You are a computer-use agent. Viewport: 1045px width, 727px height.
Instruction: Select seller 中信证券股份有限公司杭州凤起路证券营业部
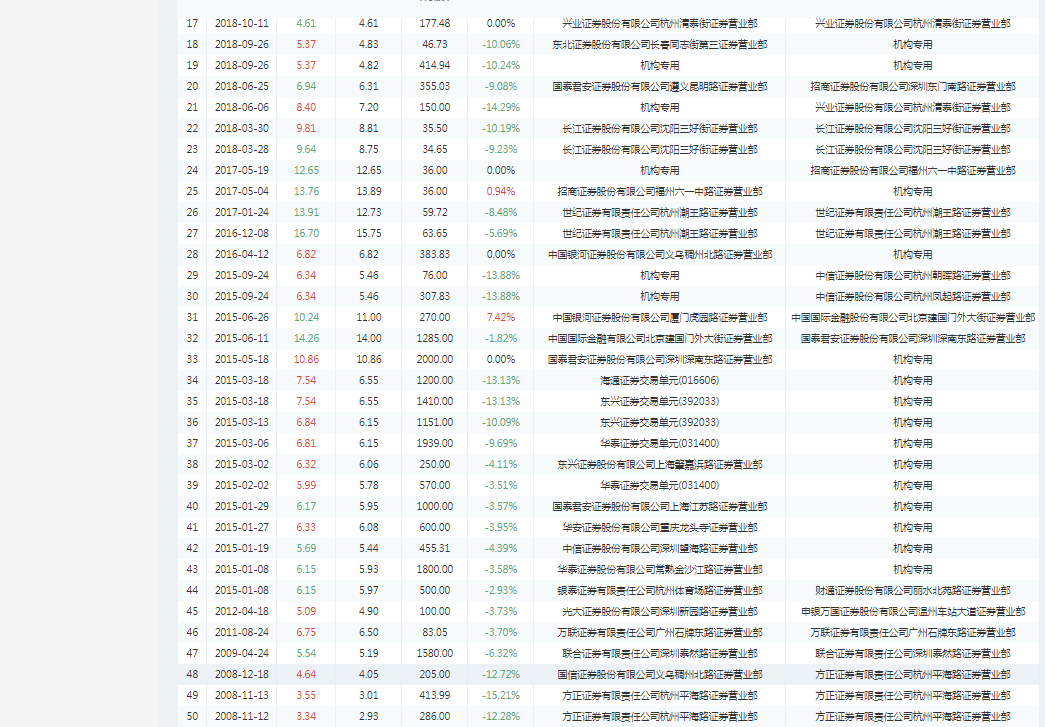(x=912, y=296)
